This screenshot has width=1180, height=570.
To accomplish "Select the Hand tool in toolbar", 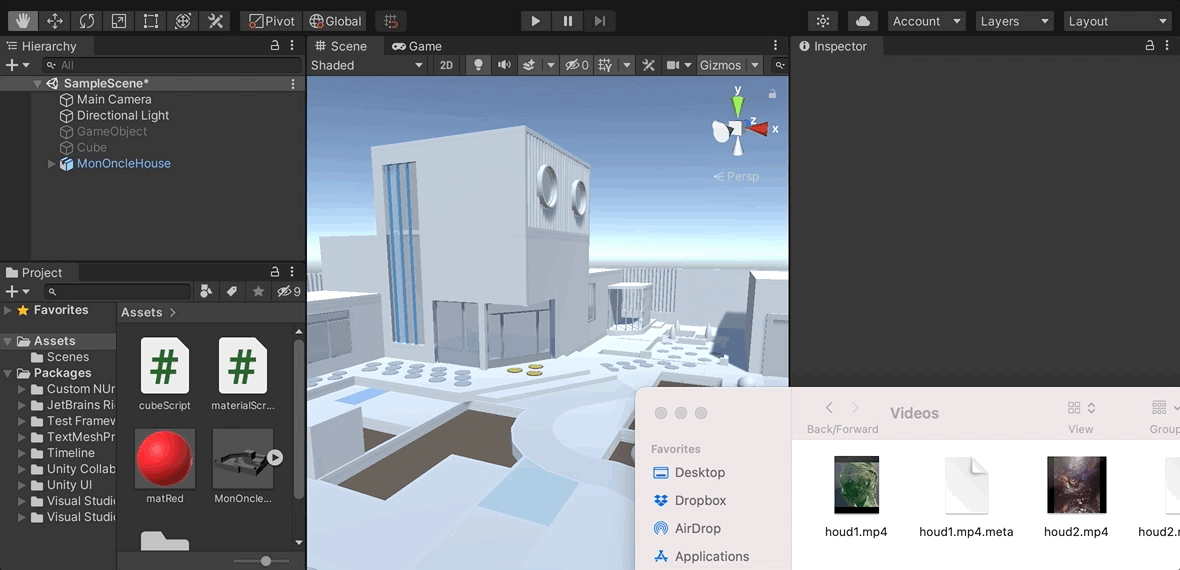I will (23, 21).
